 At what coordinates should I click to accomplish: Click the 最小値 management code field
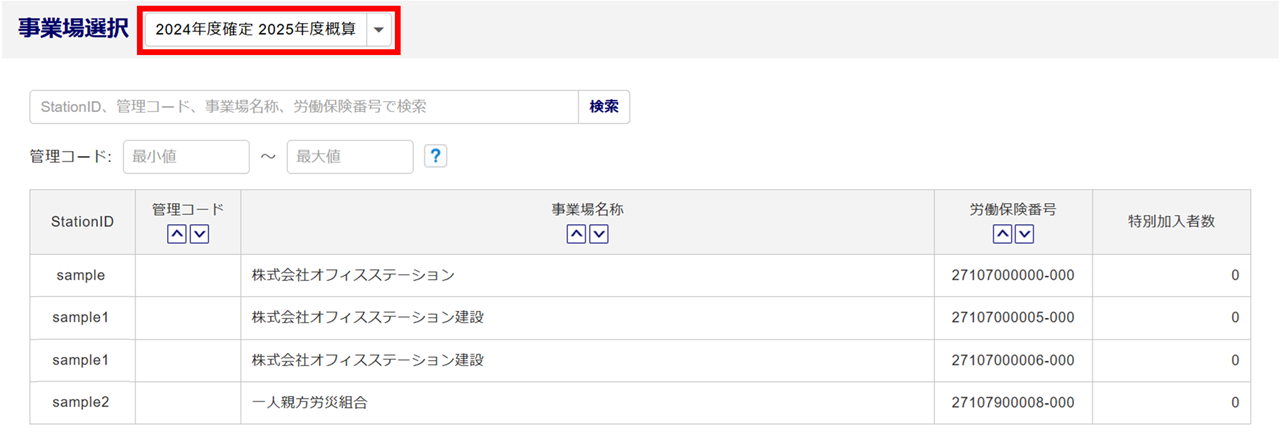(x=186, y=157)
